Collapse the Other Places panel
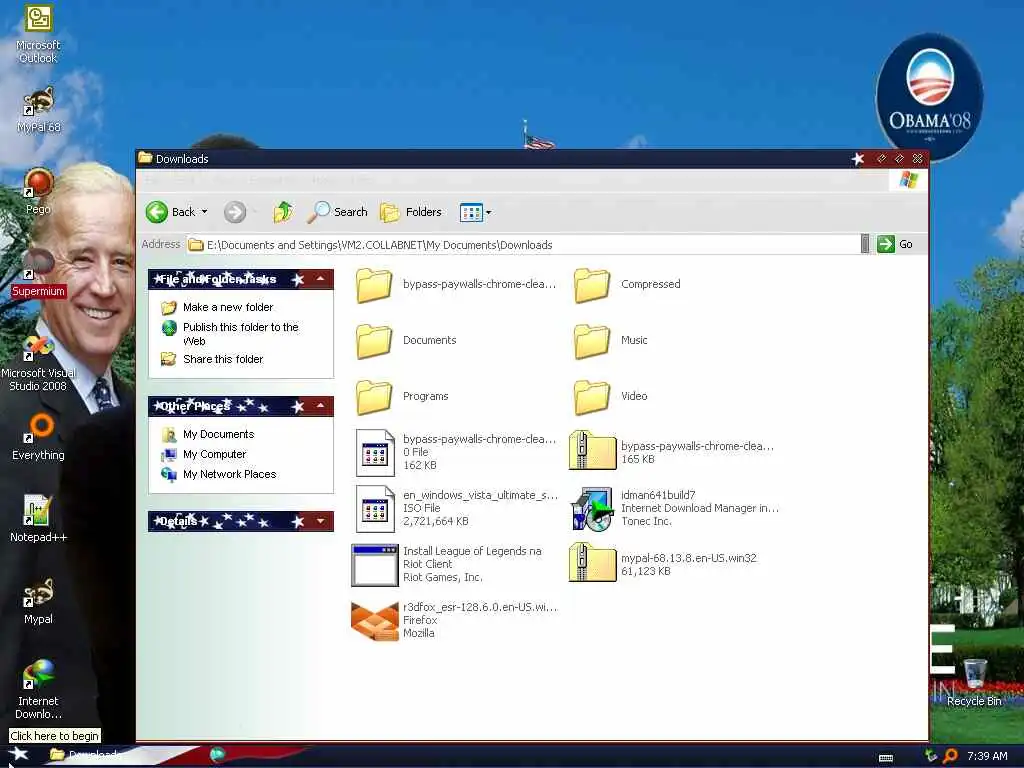 tap(321, 406)
